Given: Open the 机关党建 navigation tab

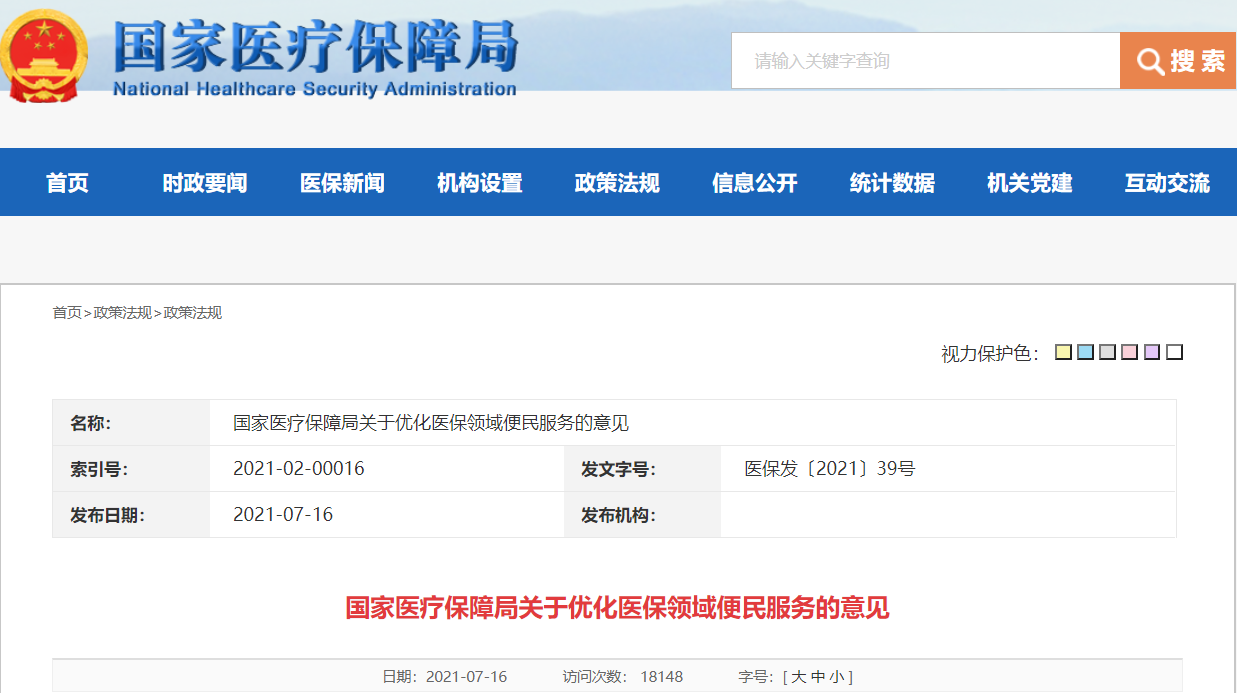Looking at the screenshot, I should 1030,182.
